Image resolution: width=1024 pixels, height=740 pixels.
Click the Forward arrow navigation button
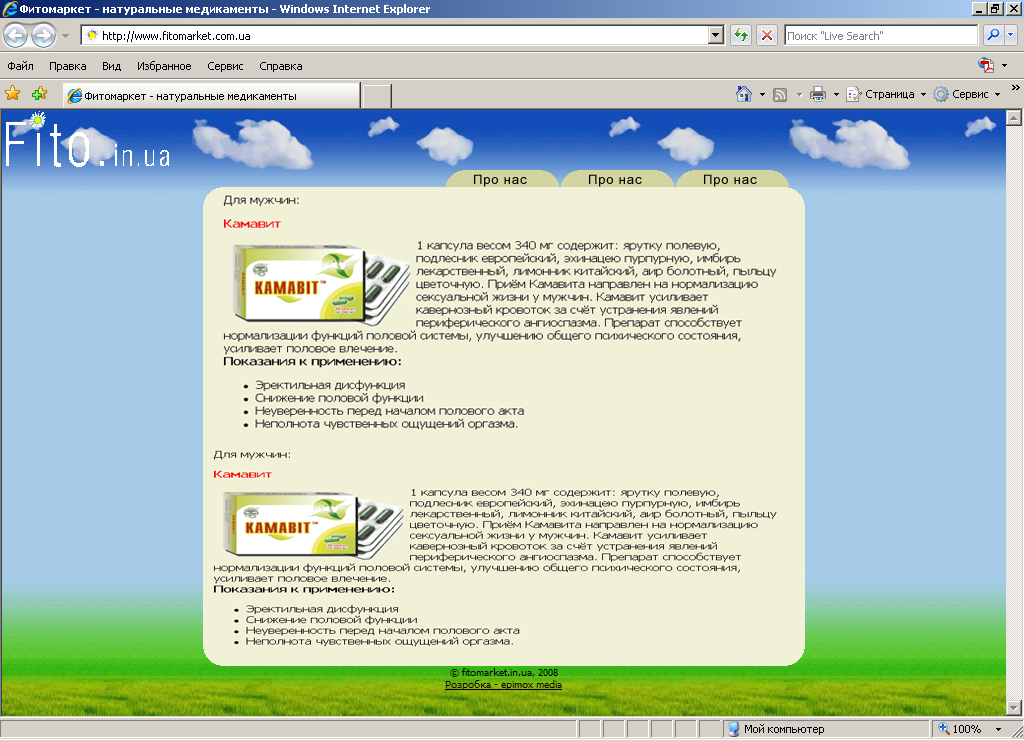tap(43, 35)
